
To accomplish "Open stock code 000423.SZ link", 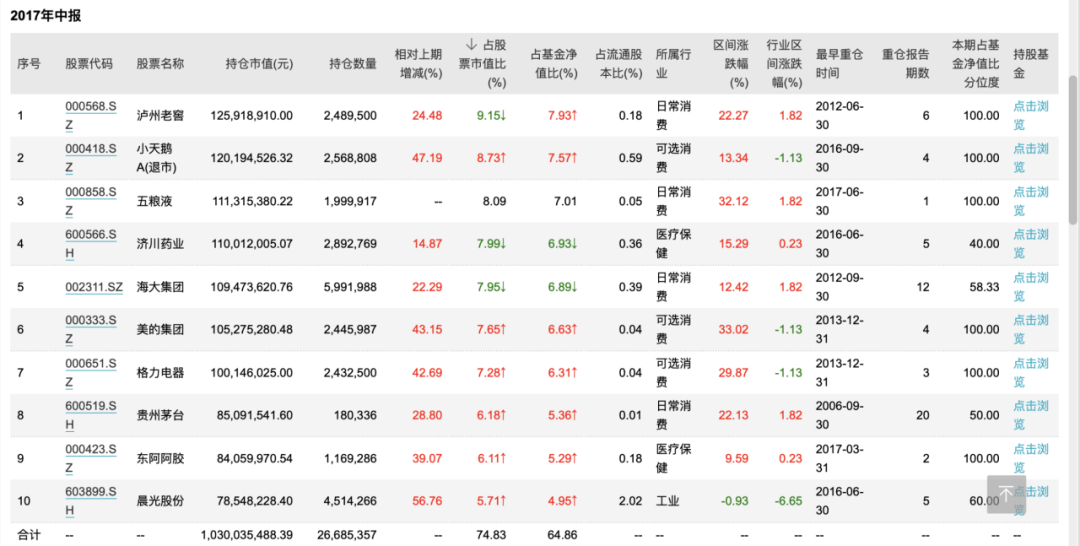I will click(x=91, y=458).
